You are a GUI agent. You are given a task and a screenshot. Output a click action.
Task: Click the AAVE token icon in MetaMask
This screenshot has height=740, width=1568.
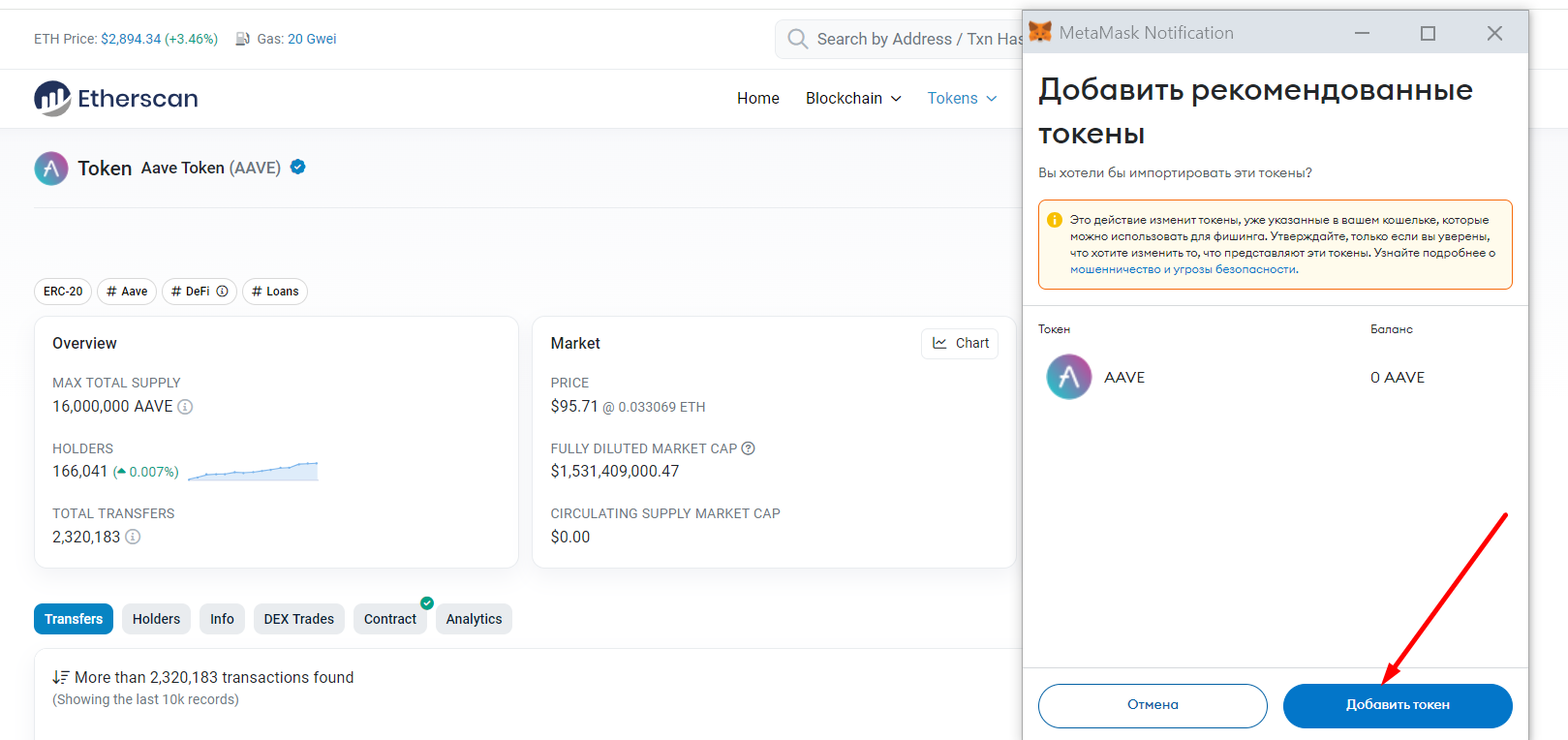(x=1069, y=378)
